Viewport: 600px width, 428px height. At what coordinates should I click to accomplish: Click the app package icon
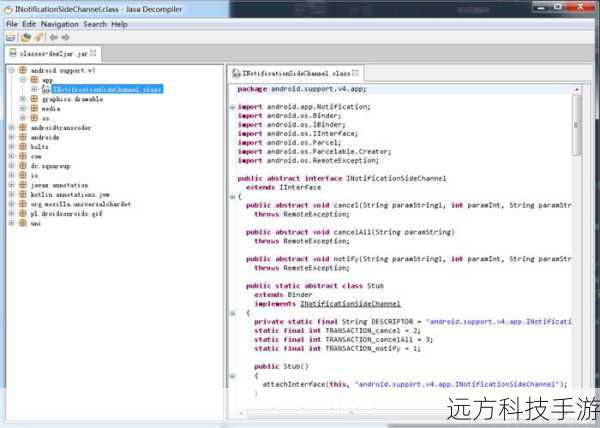pos(34,80)
